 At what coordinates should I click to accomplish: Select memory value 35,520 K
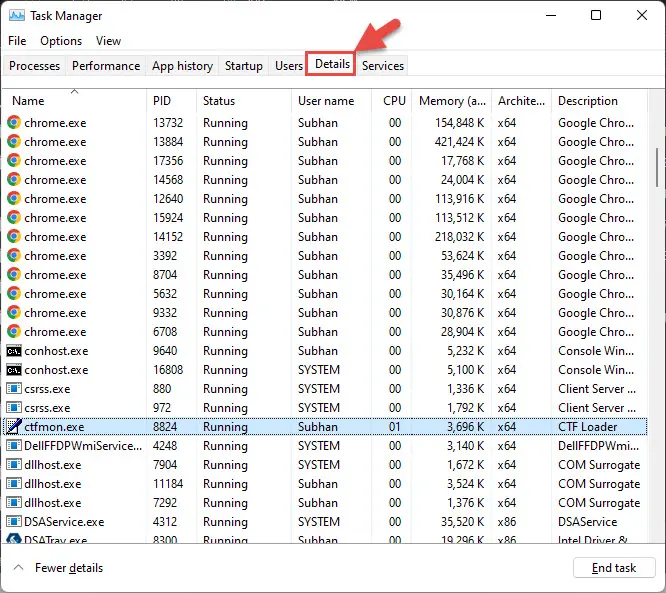click(x=462, y=522)
